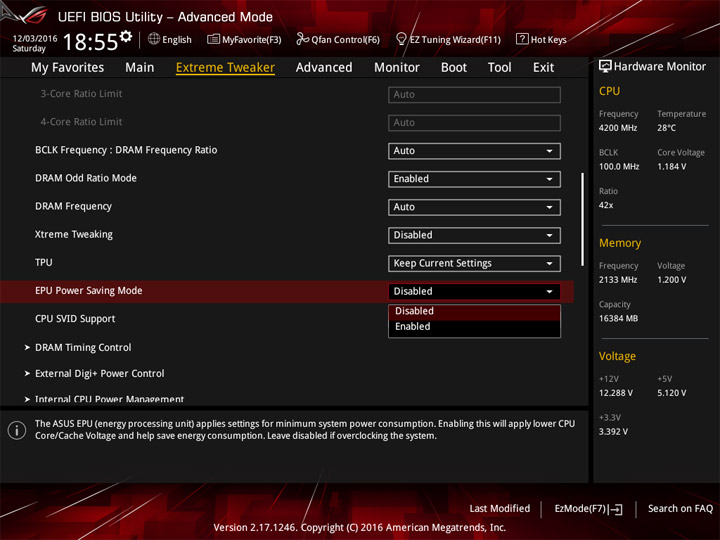
Task: Open the DRAM Odd Ratio Mode dropdown
Action: click(474, 179)
